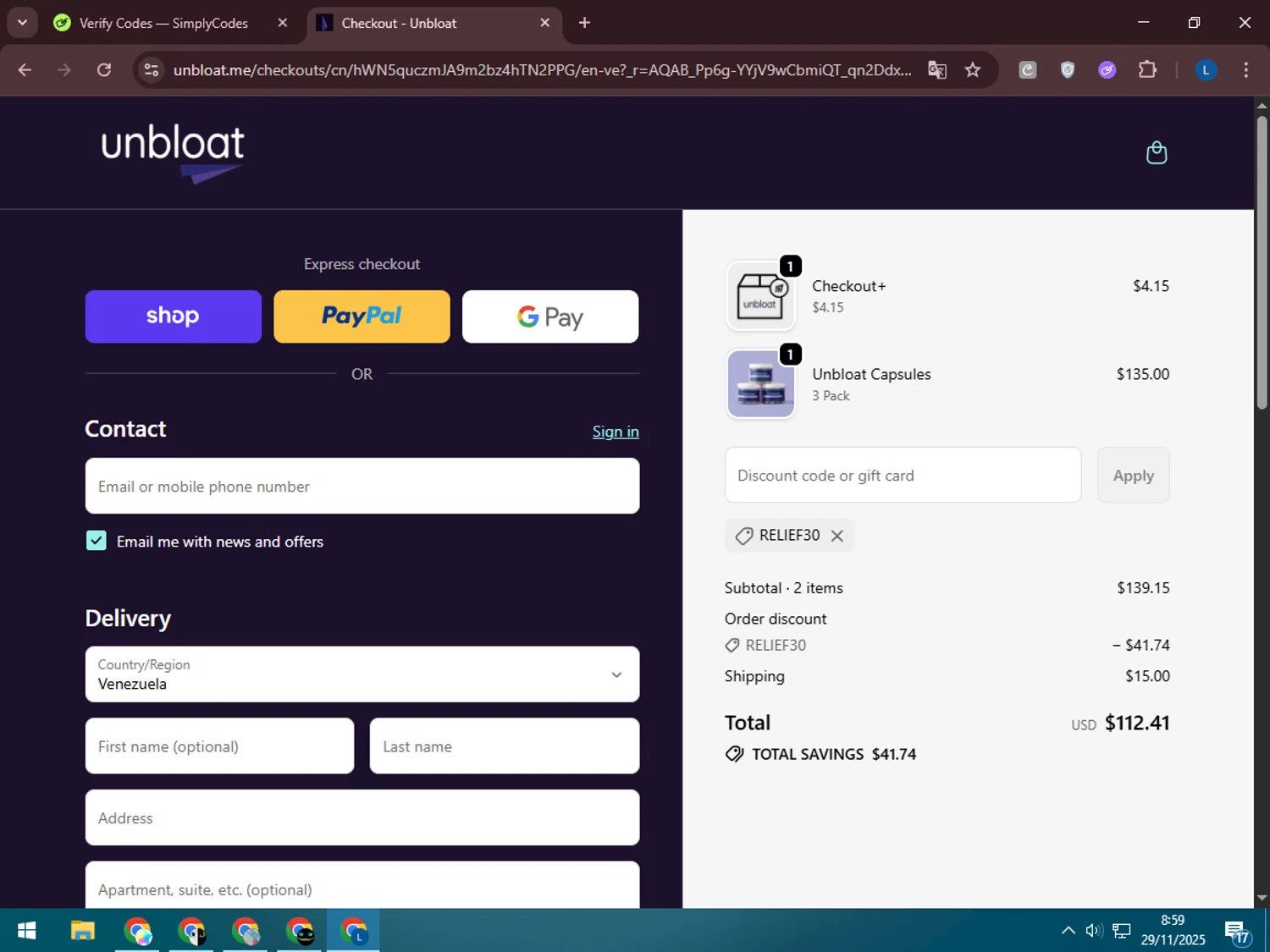Close the Verify Codes — SimplyCodes tab
This screenshot has height=952, width=1270.
tap(283, 23)
